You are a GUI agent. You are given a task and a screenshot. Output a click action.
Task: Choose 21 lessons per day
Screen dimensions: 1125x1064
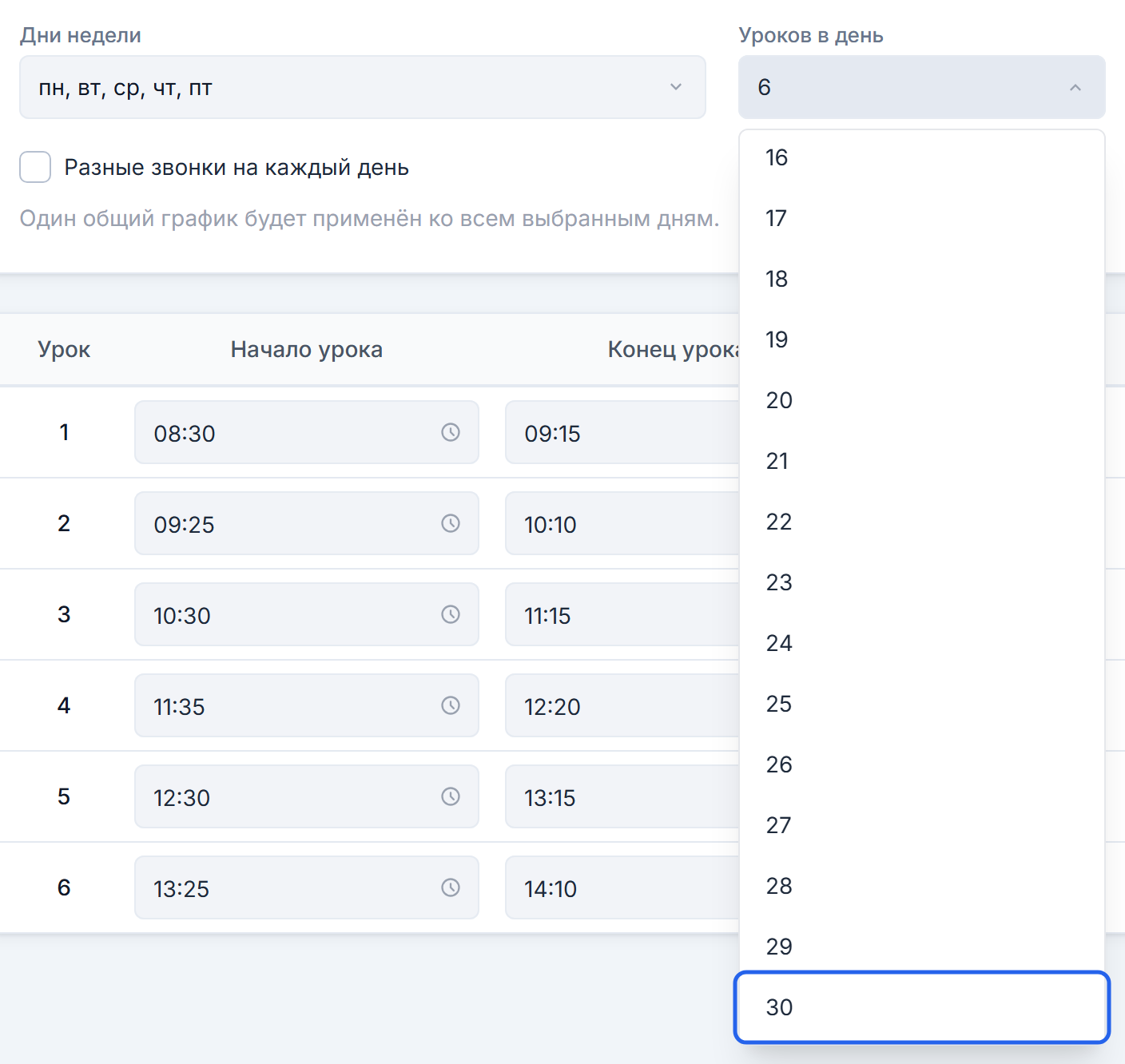[922, 461]
